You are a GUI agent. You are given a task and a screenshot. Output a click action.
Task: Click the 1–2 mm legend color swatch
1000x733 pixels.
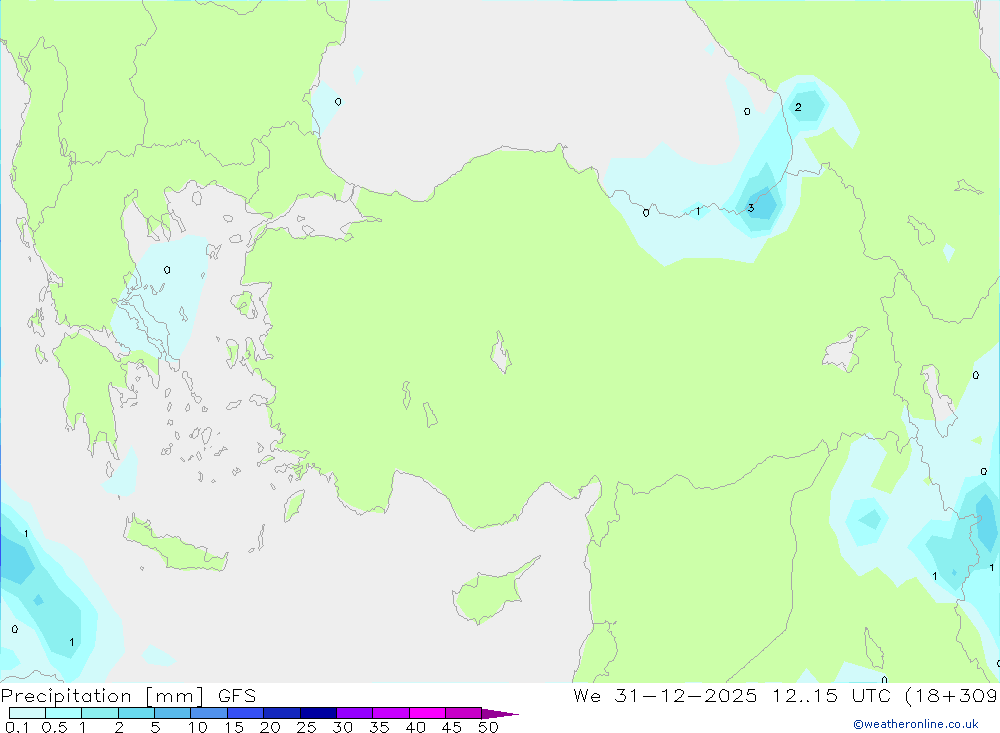[x=100, y=713]
